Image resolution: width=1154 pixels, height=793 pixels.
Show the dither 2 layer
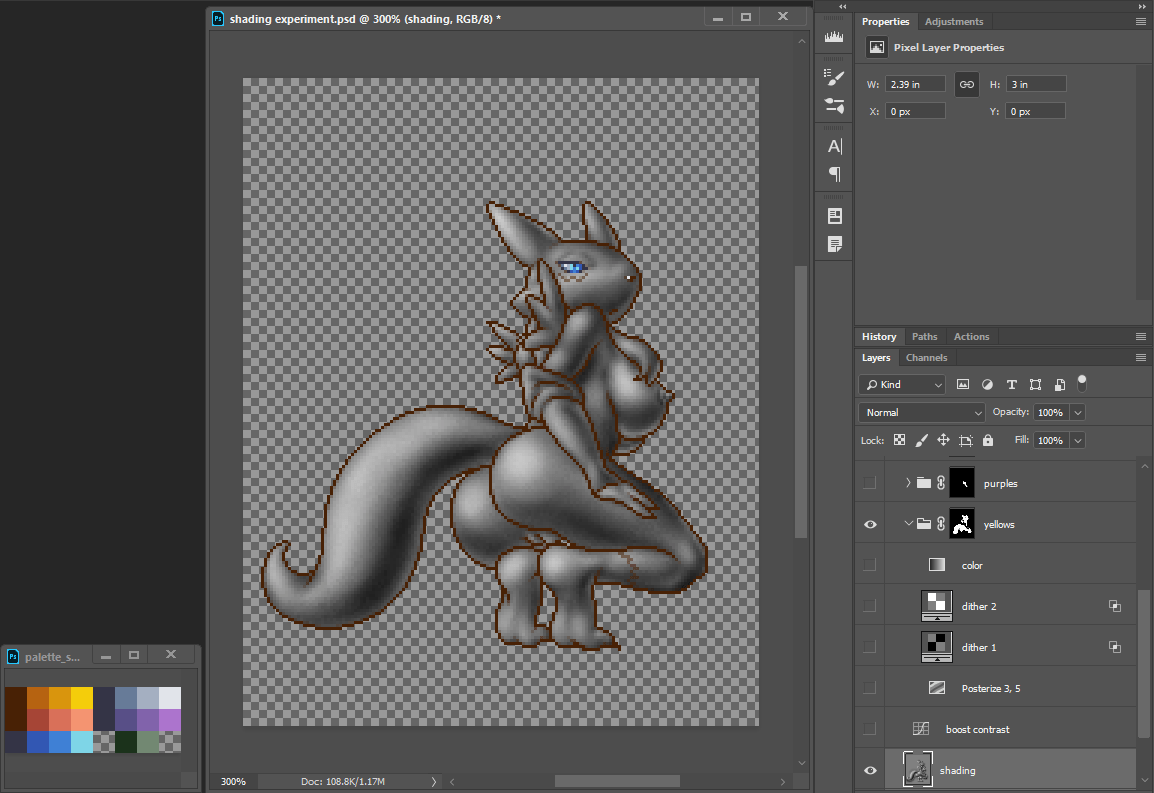pos(870,606)
